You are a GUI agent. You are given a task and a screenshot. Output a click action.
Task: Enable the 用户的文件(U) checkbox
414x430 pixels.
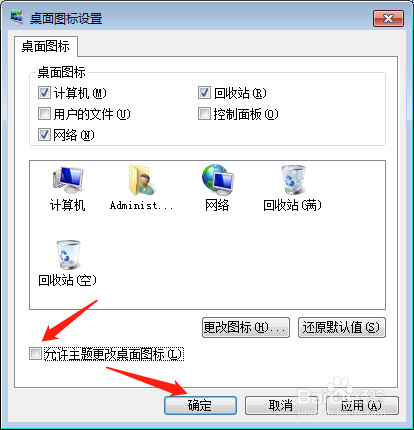coord(44,114)
